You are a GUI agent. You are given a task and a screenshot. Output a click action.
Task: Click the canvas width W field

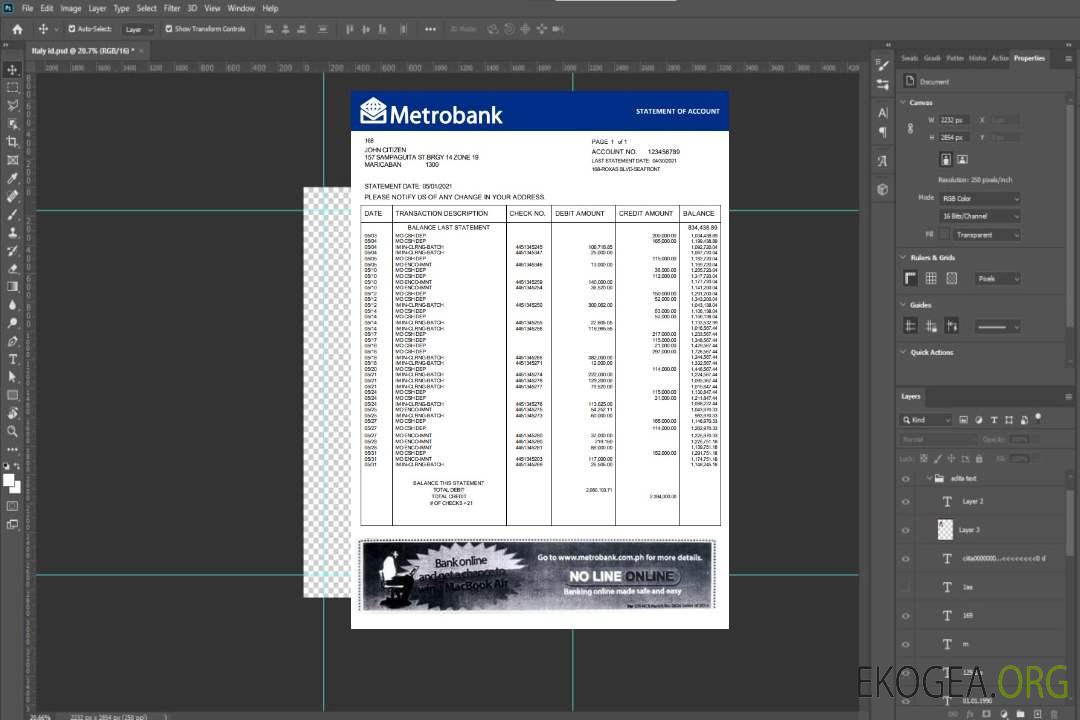coord(955,120)
